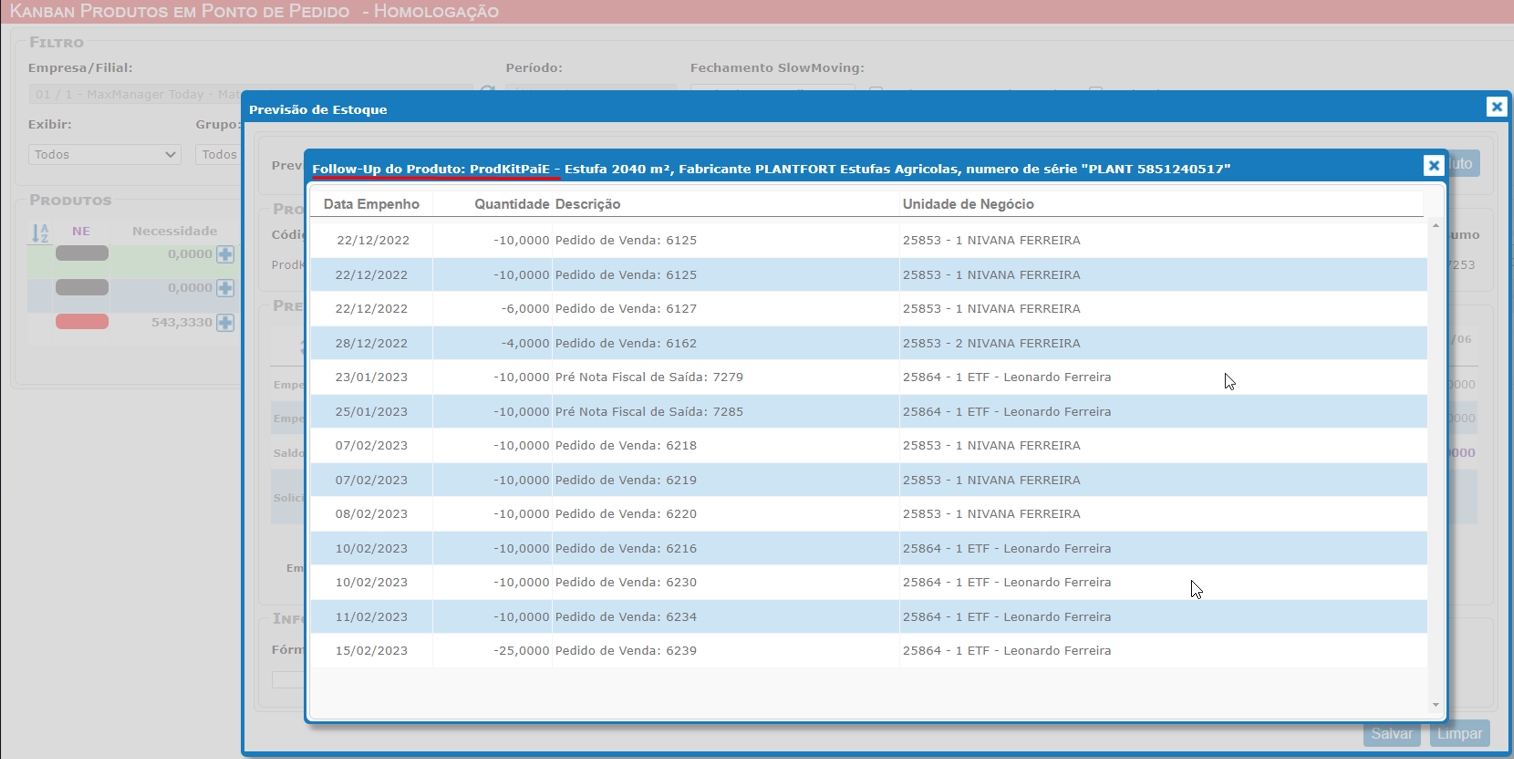This screenshot has width=1514, height=759.
Task: Click the gray NE indicator in the blue row
Action: (82, 288)
